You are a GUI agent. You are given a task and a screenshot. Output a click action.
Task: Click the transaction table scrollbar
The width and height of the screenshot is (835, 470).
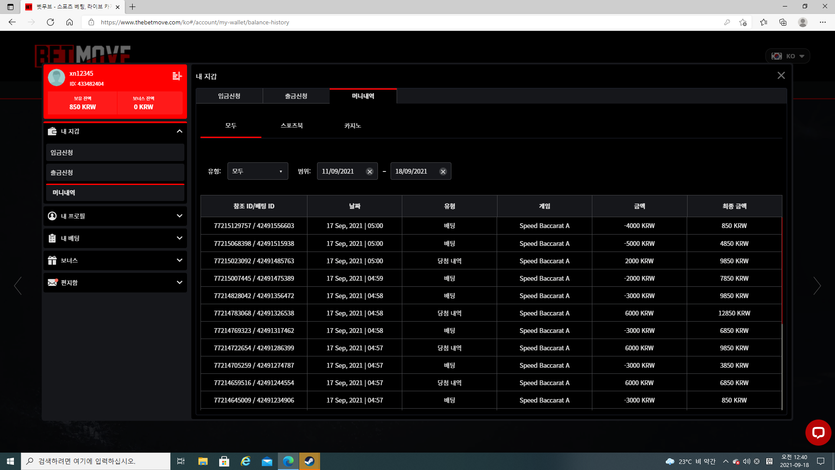point(782,270)
